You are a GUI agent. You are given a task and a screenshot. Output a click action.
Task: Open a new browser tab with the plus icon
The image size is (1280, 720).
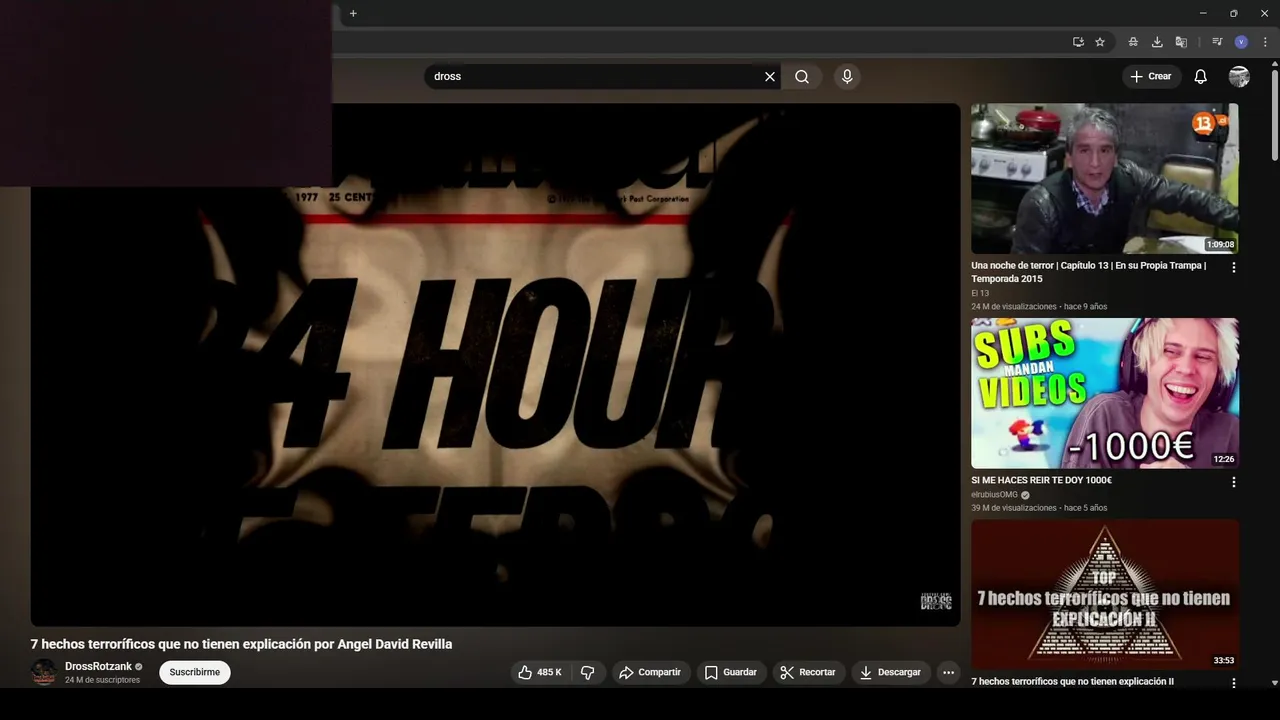coord(353,13)
